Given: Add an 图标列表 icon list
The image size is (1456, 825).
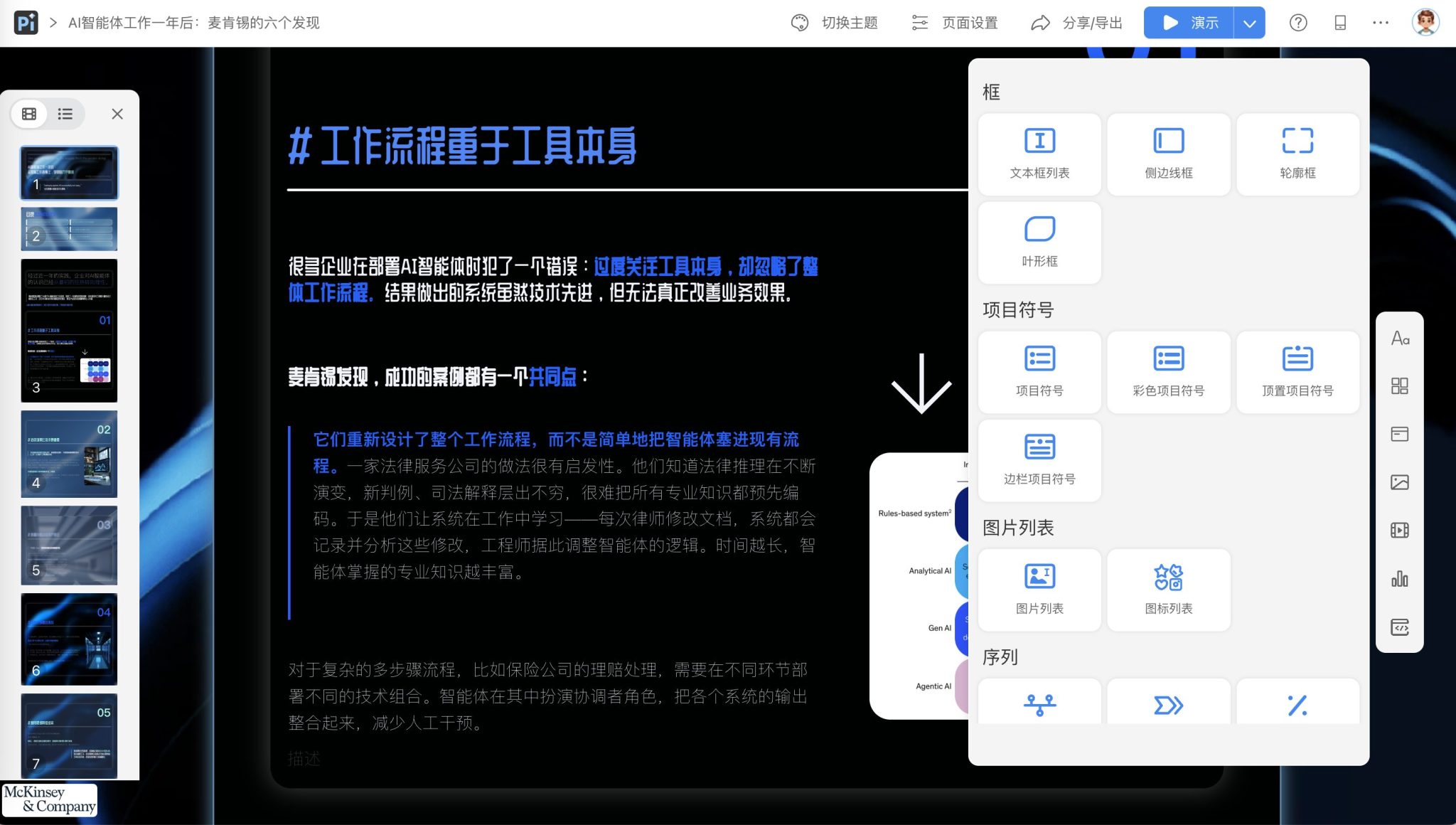Looking at the screenshot, I should point(1168,589).
